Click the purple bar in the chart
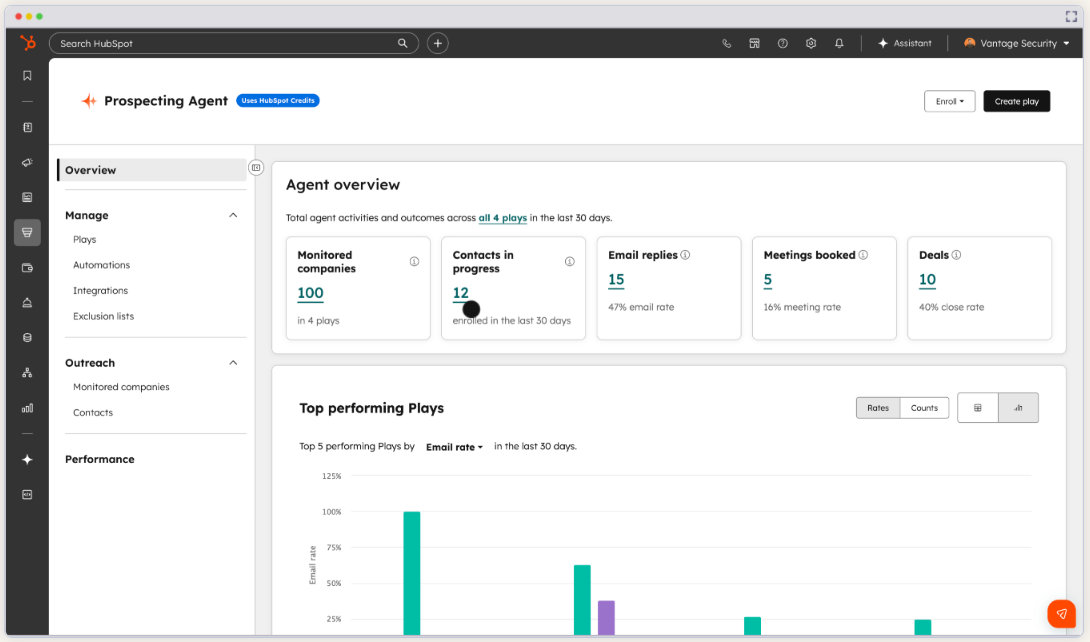The image size is (1090, 642). 606,618
